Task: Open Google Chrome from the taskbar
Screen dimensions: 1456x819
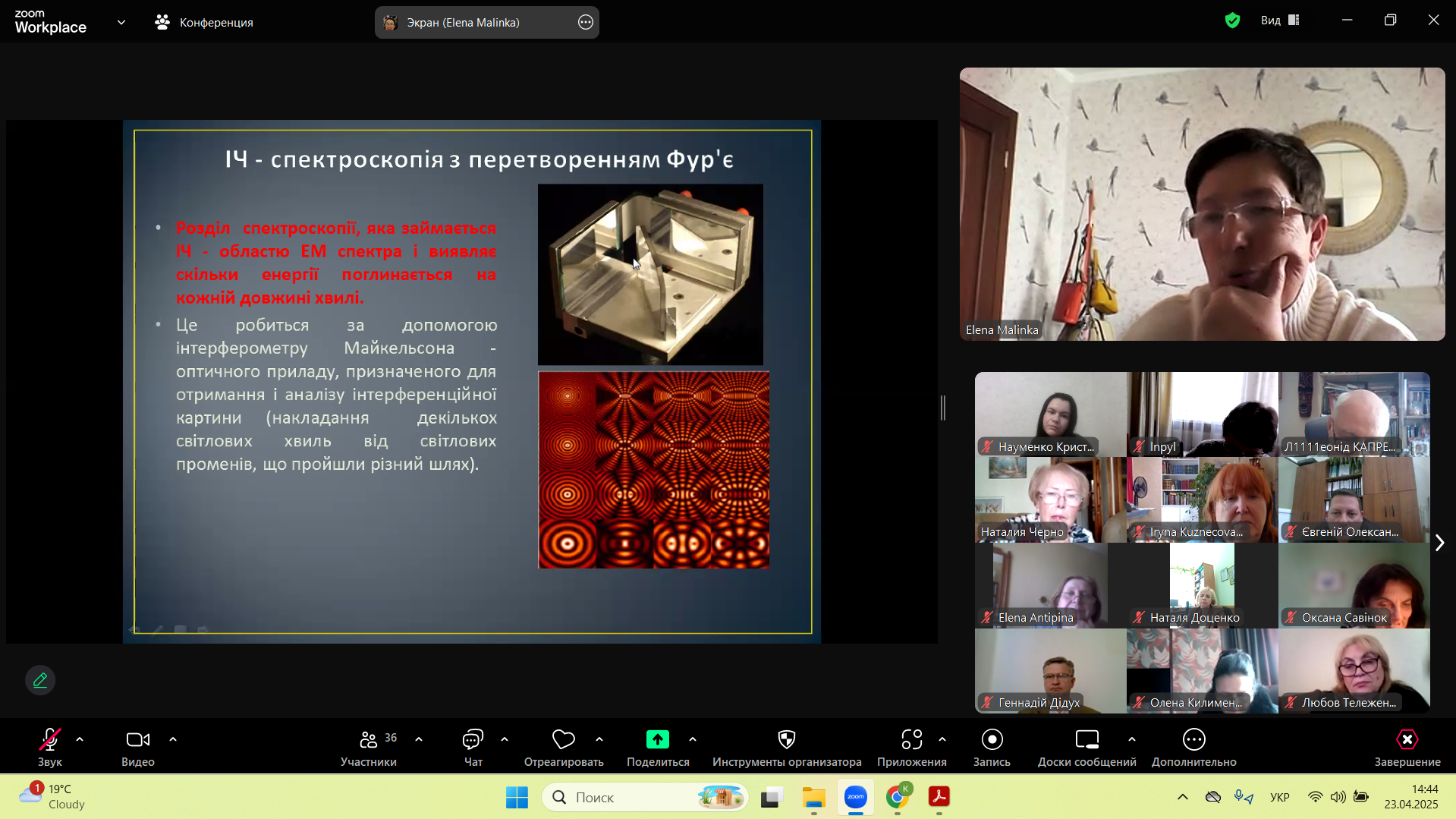Action: tap(898, 797)
